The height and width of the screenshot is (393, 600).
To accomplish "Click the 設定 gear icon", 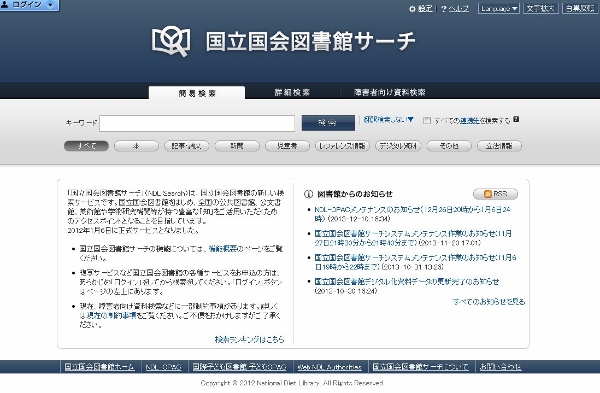I will pyautogui.click(x=412, y=9).
